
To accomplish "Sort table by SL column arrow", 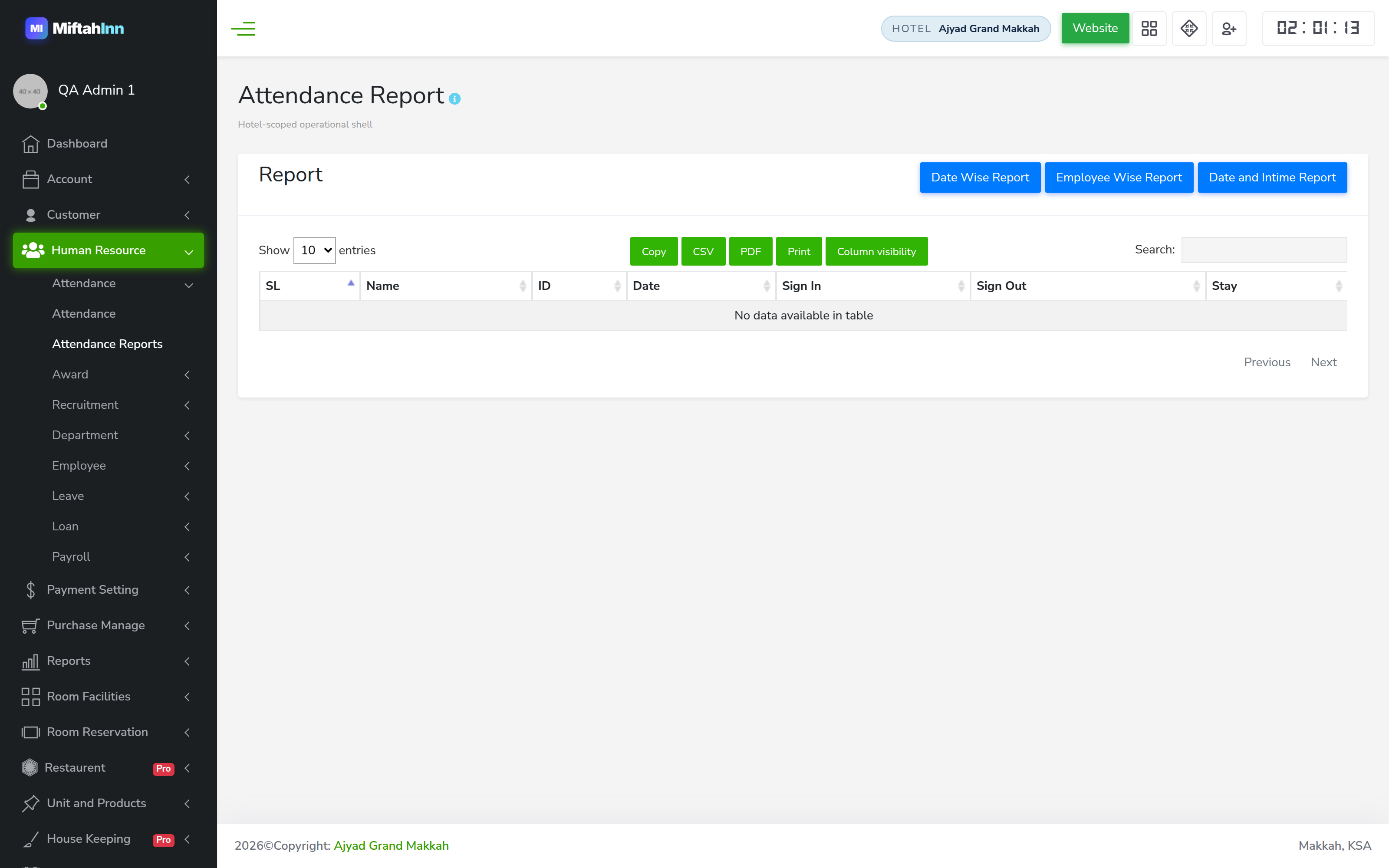I will [351, 283].
